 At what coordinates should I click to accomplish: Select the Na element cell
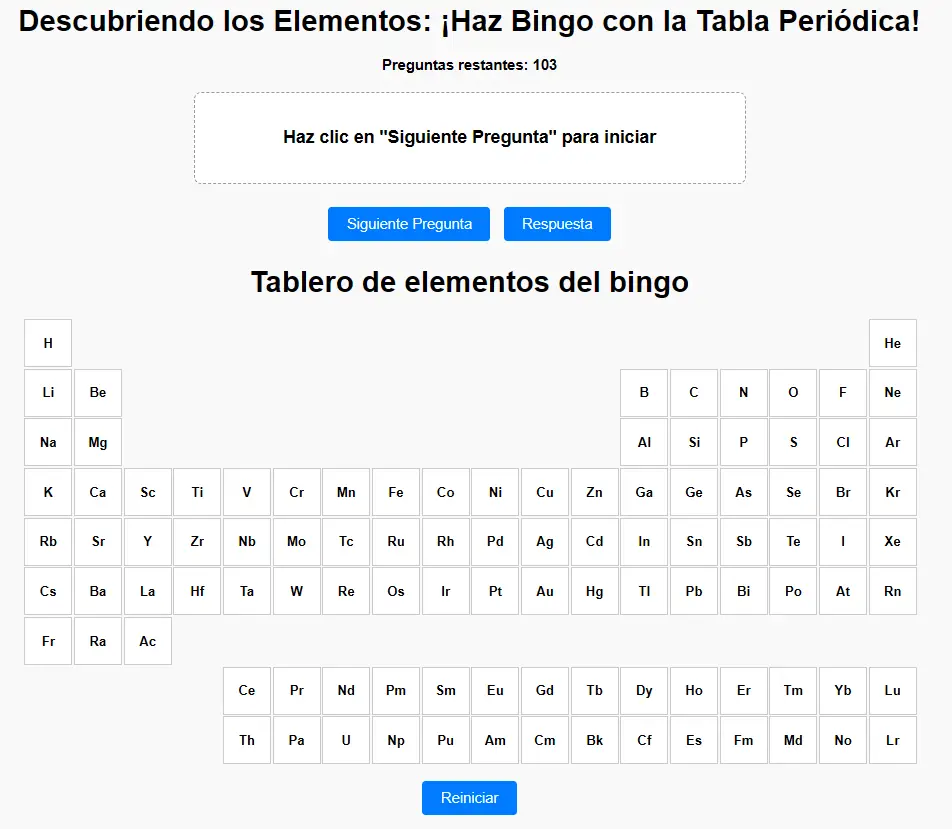pyautogui.click(x=48, y=442)
